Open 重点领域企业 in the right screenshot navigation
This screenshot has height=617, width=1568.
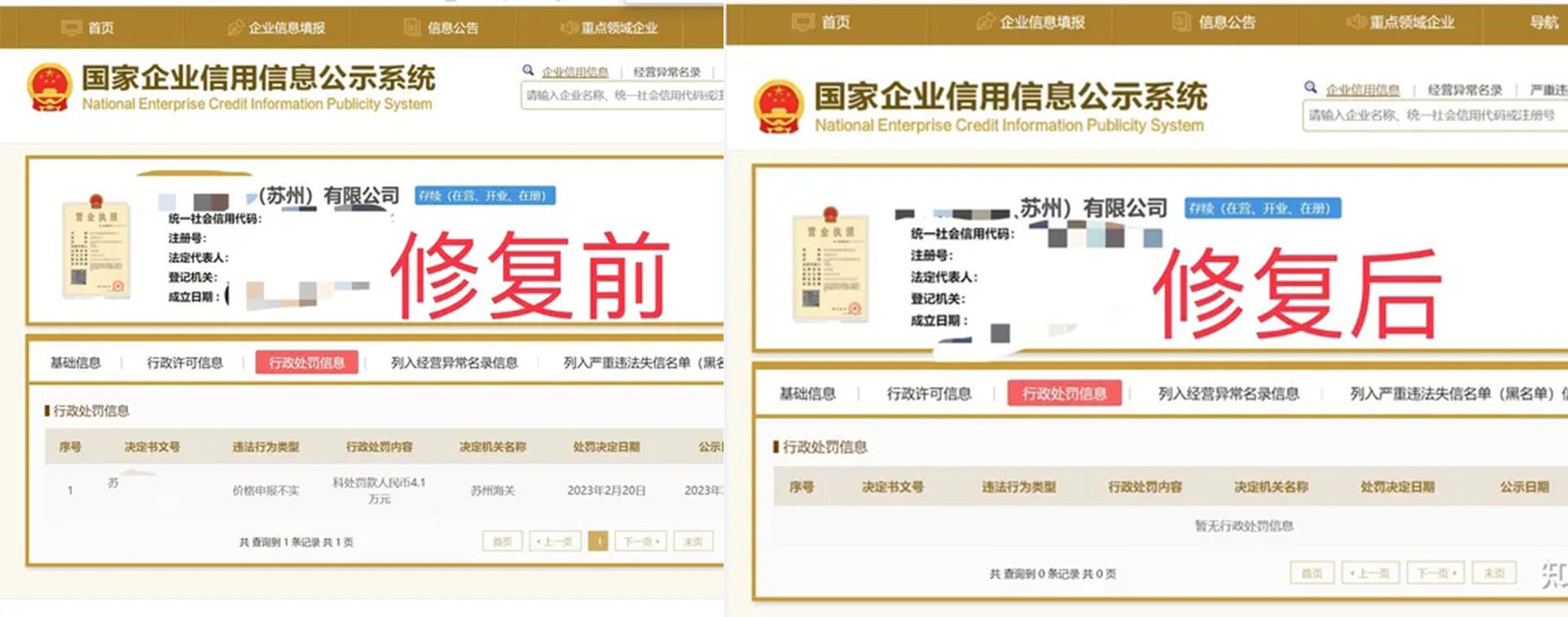point(1412,22)
